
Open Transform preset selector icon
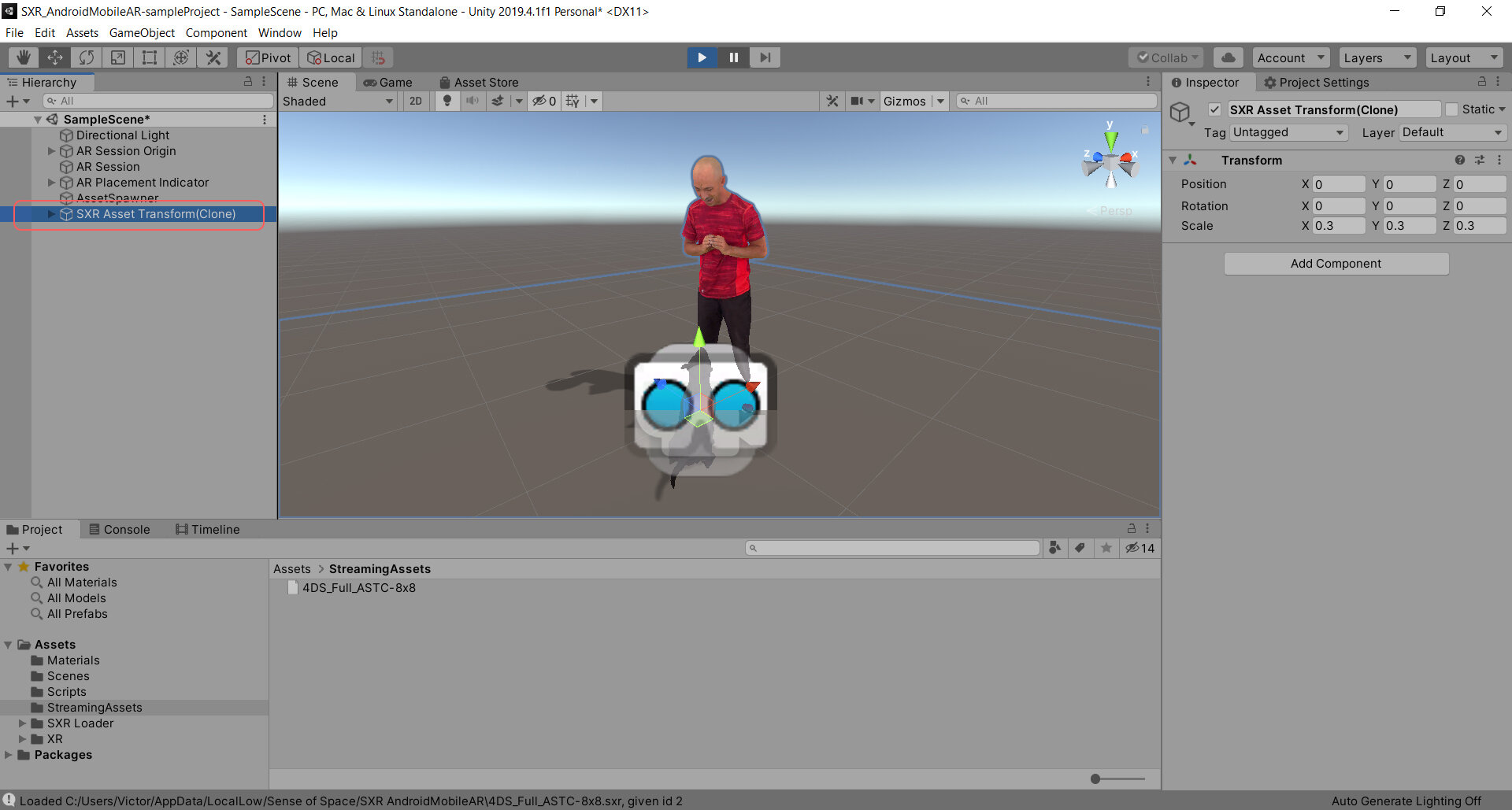[1480, 160]
